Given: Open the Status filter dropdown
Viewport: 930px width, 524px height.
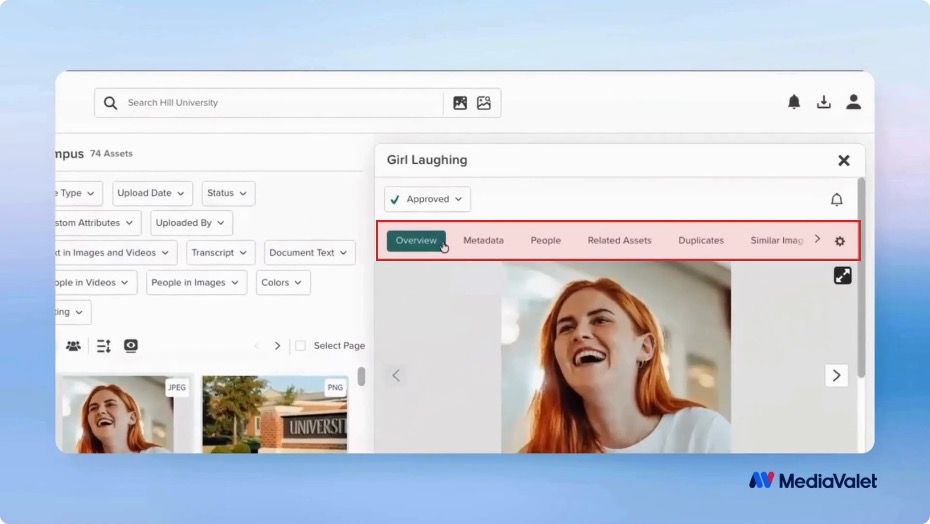Looking at the screenshot, I should pos(228,193).
